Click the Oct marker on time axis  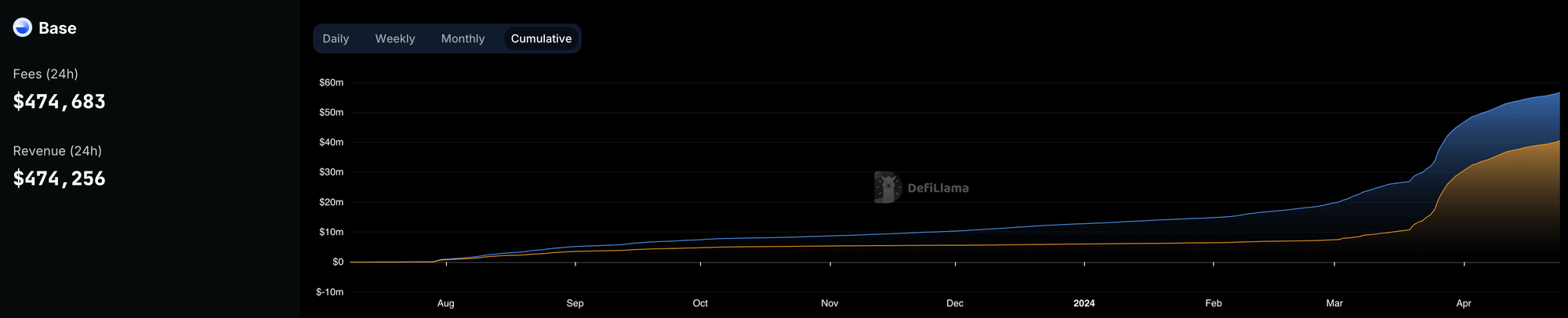click(x=700, y=303)
